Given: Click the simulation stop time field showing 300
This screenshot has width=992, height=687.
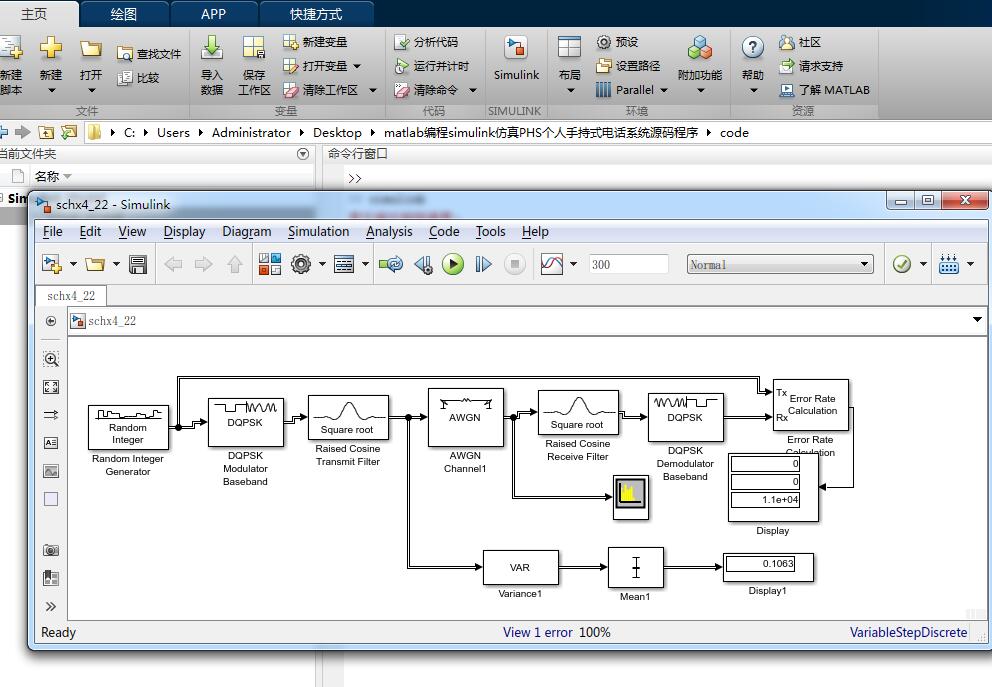Looking at the screenshot, I should 628,264.
